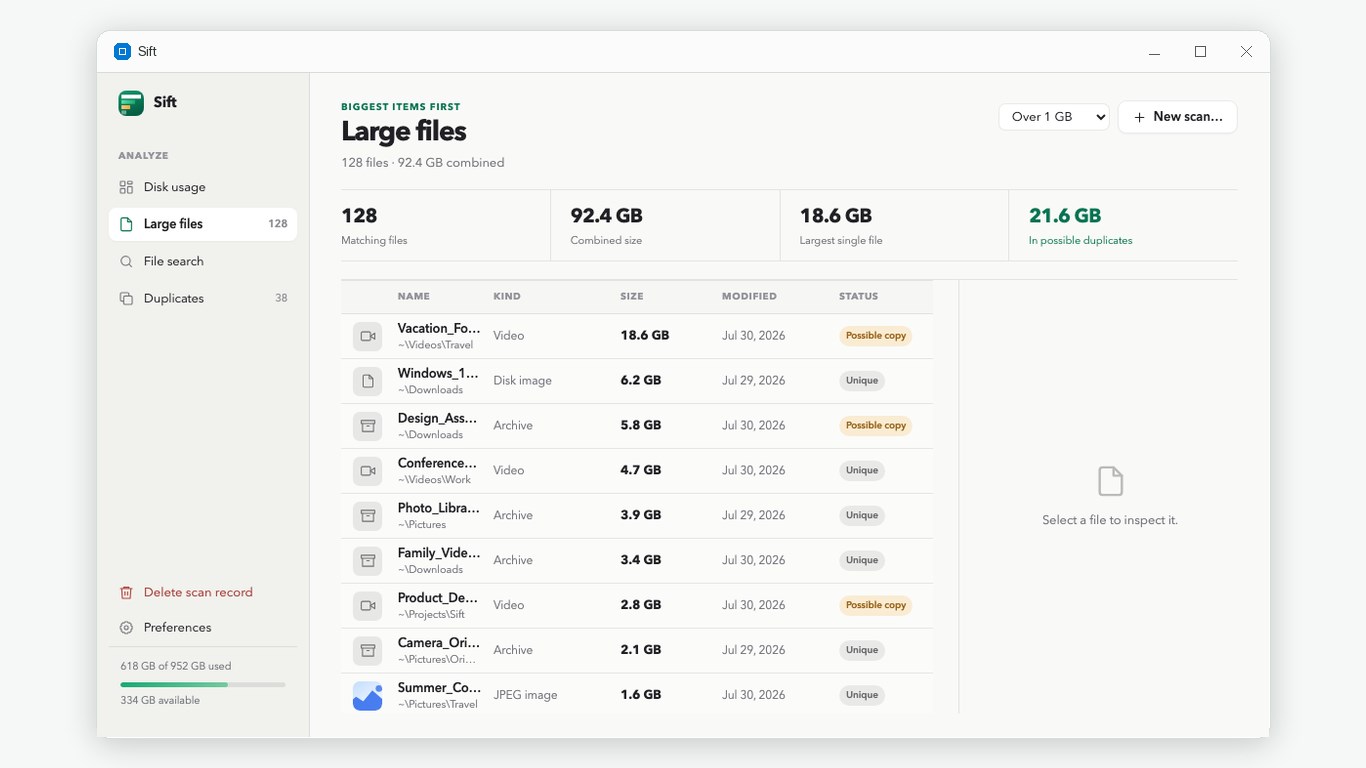
Task: Click the ~\Projects\Sift path text
Action: pyautogui.click(x=431, y=615)
